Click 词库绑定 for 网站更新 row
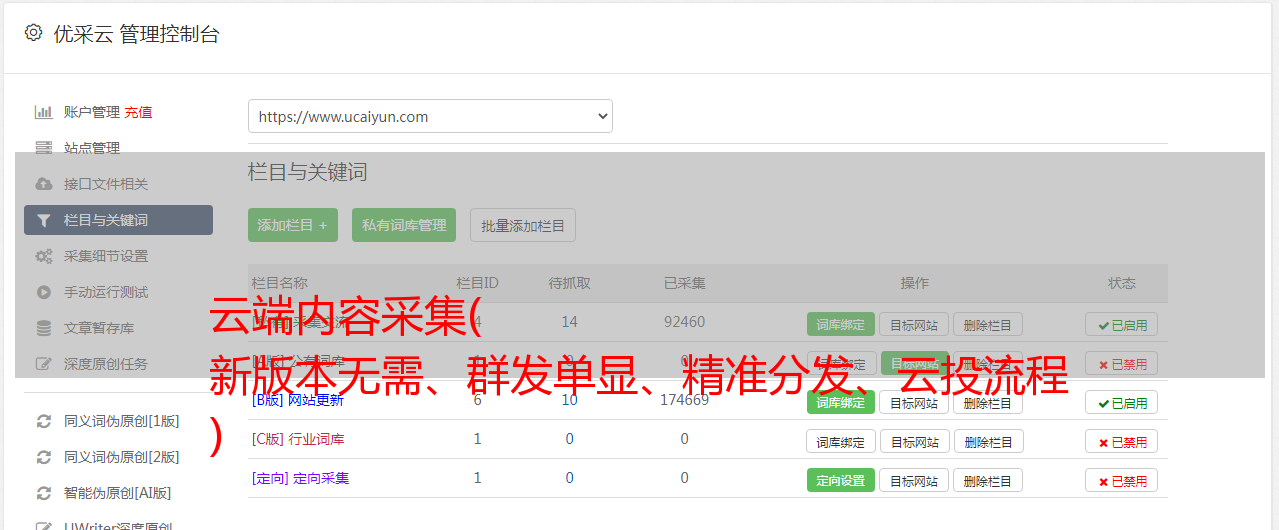This screenshot has width=1279, height=530. tap(841, 402)
